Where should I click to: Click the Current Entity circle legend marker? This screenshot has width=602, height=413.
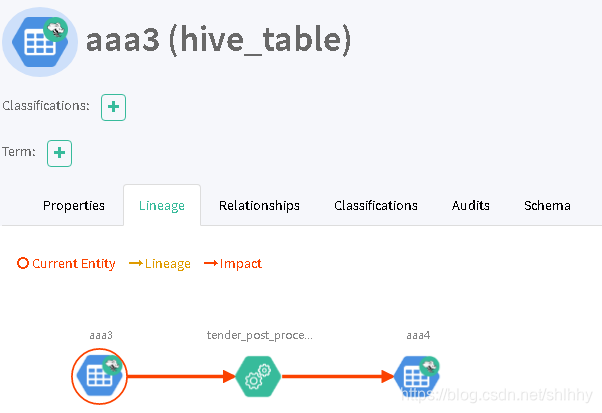click(23, 263)
